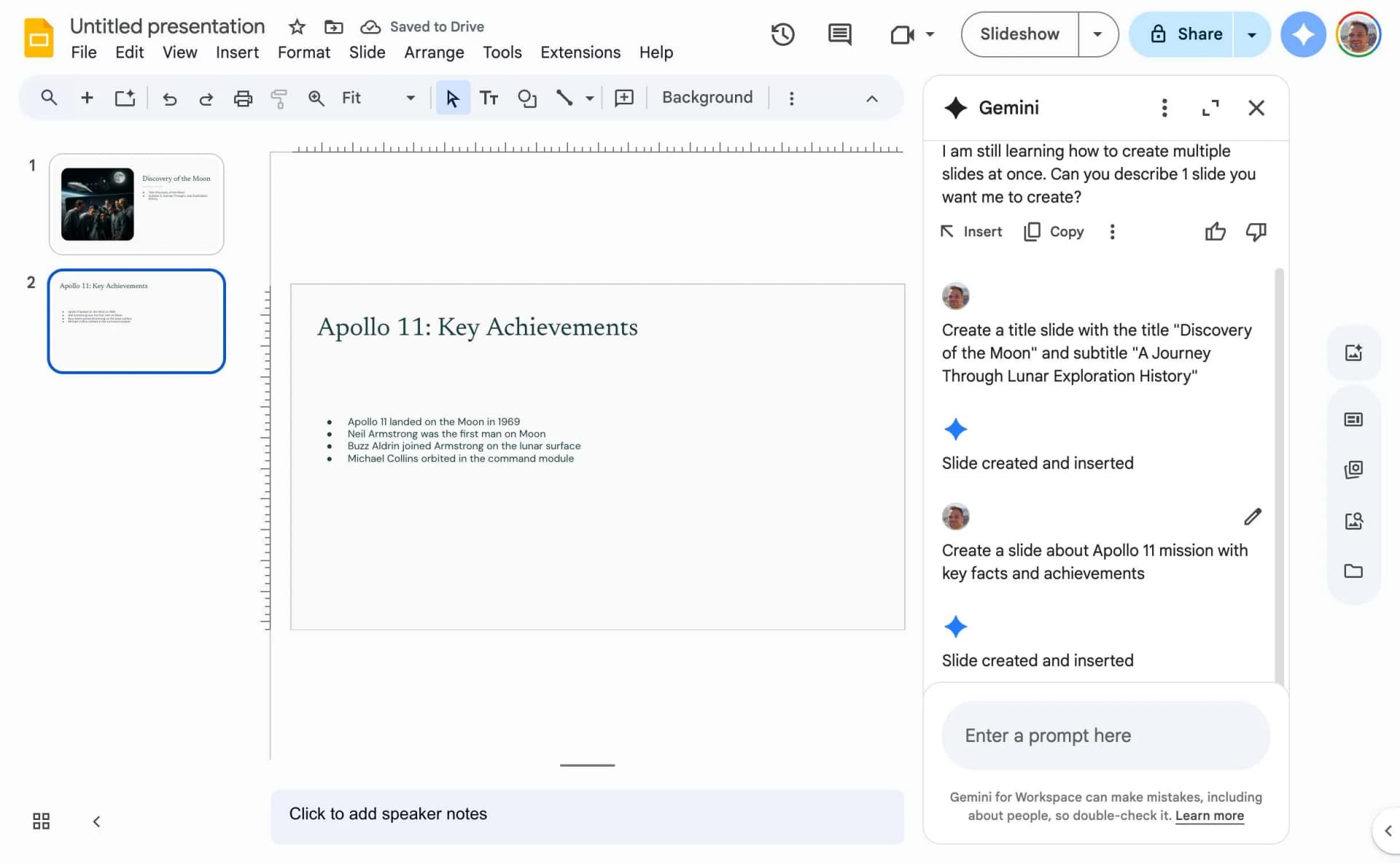Open the File menu
This screenshot has height=863, width=1400.
[x=84, y=53]
